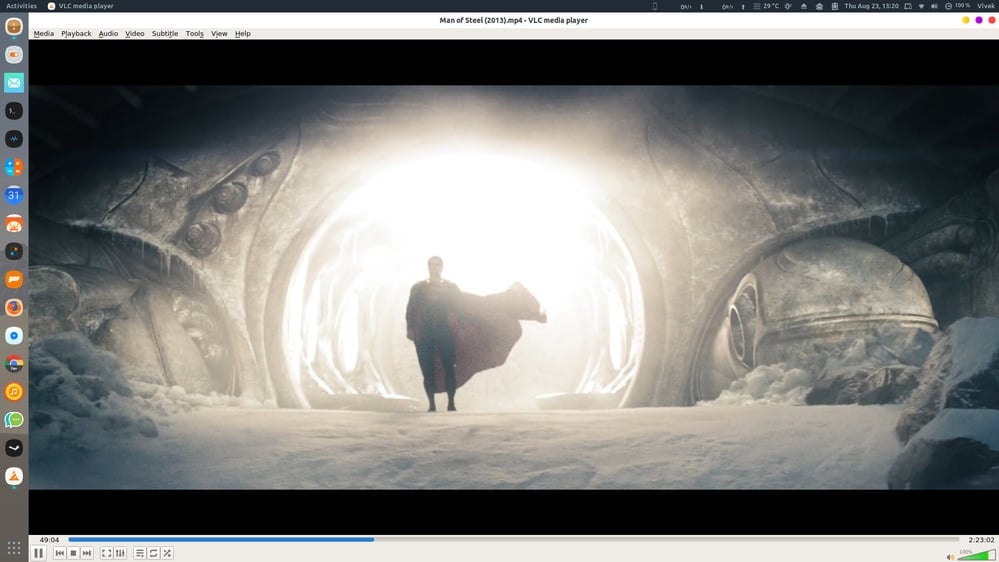Open the system volume indicator in top bar
Screen dimensions: 999x562
934,6
